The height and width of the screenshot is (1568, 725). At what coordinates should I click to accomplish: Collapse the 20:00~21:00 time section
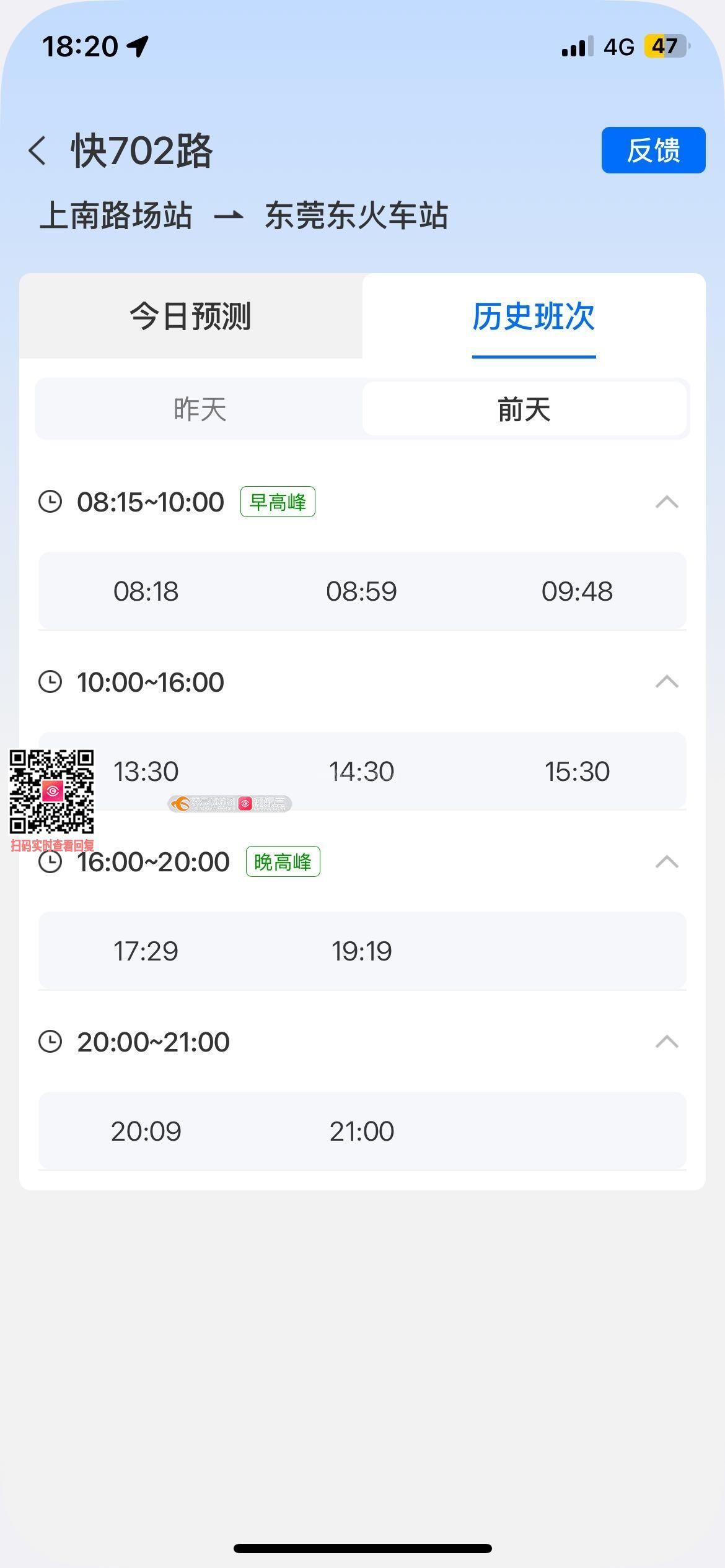coord(667,1042)
